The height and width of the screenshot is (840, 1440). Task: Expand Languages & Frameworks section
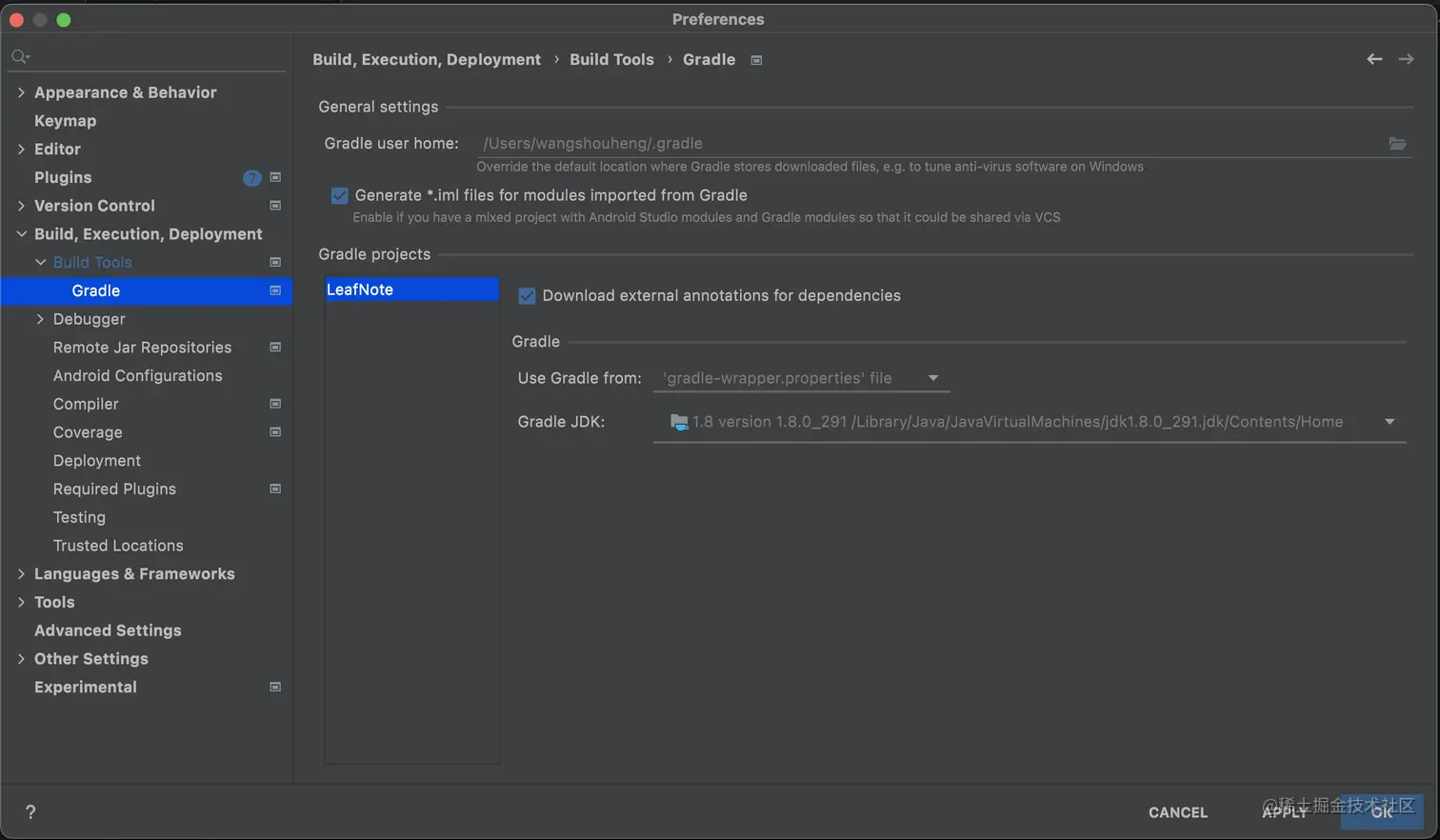[21, 573]
